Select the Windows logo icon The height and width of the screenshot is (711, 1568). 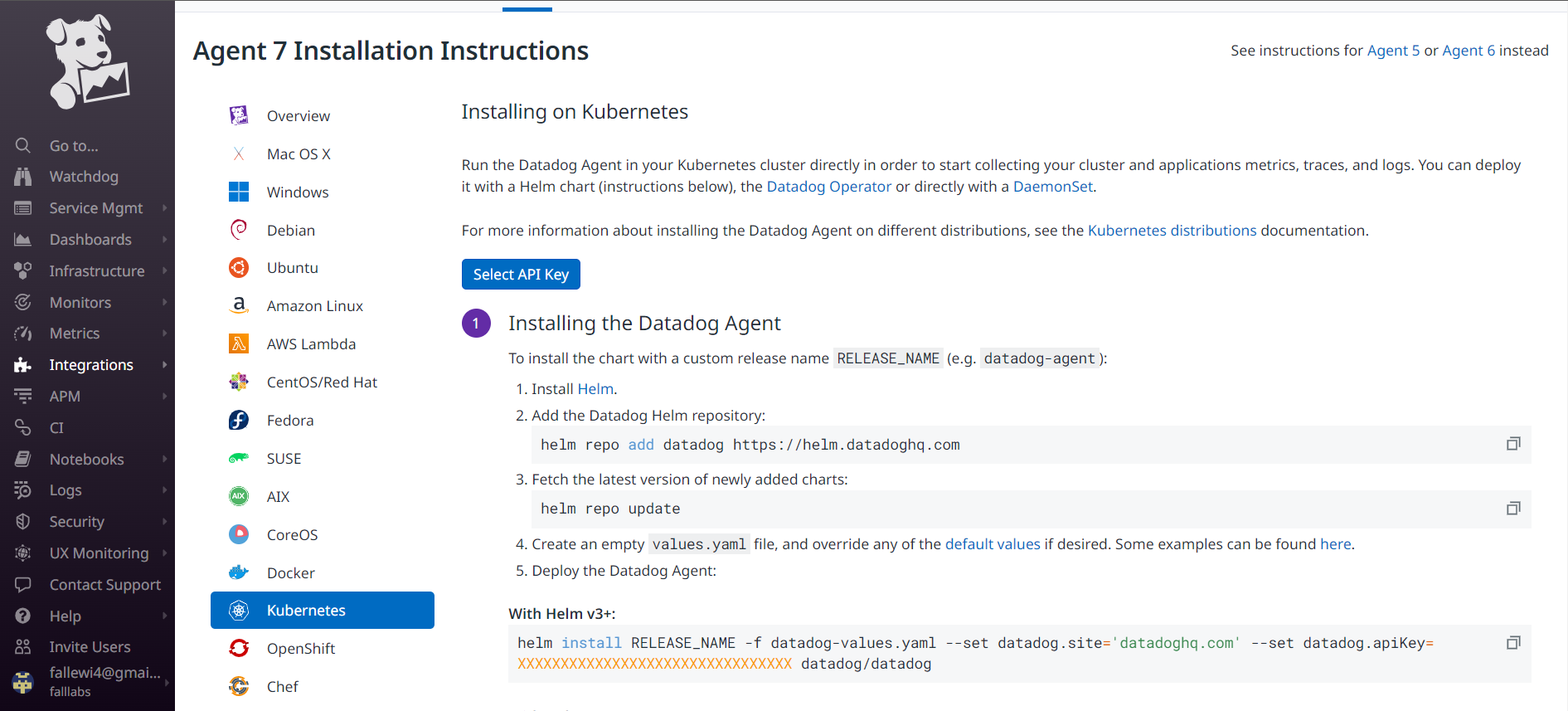[x=239, y=192]
